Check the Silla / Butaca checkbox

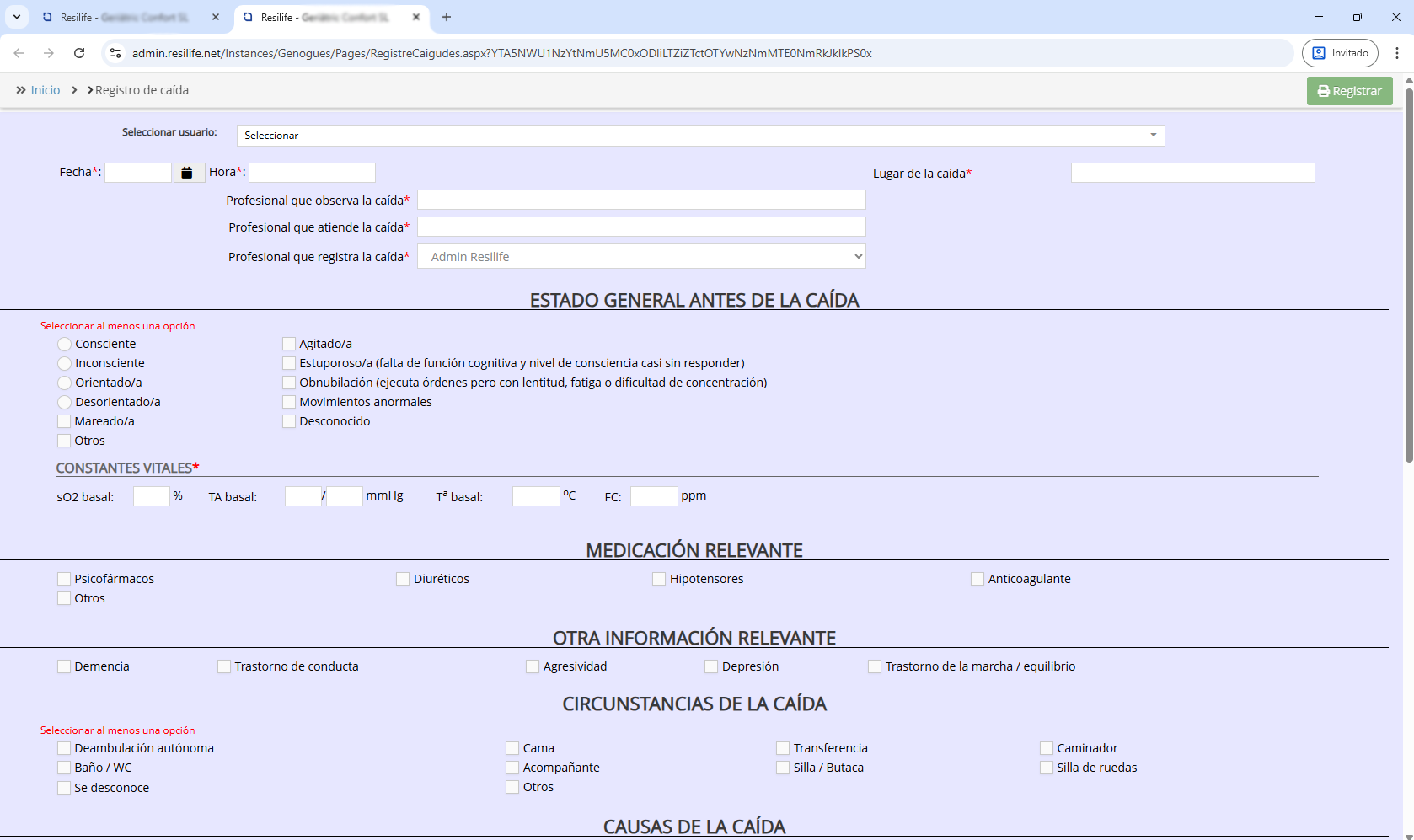click(x=783, y=768)
